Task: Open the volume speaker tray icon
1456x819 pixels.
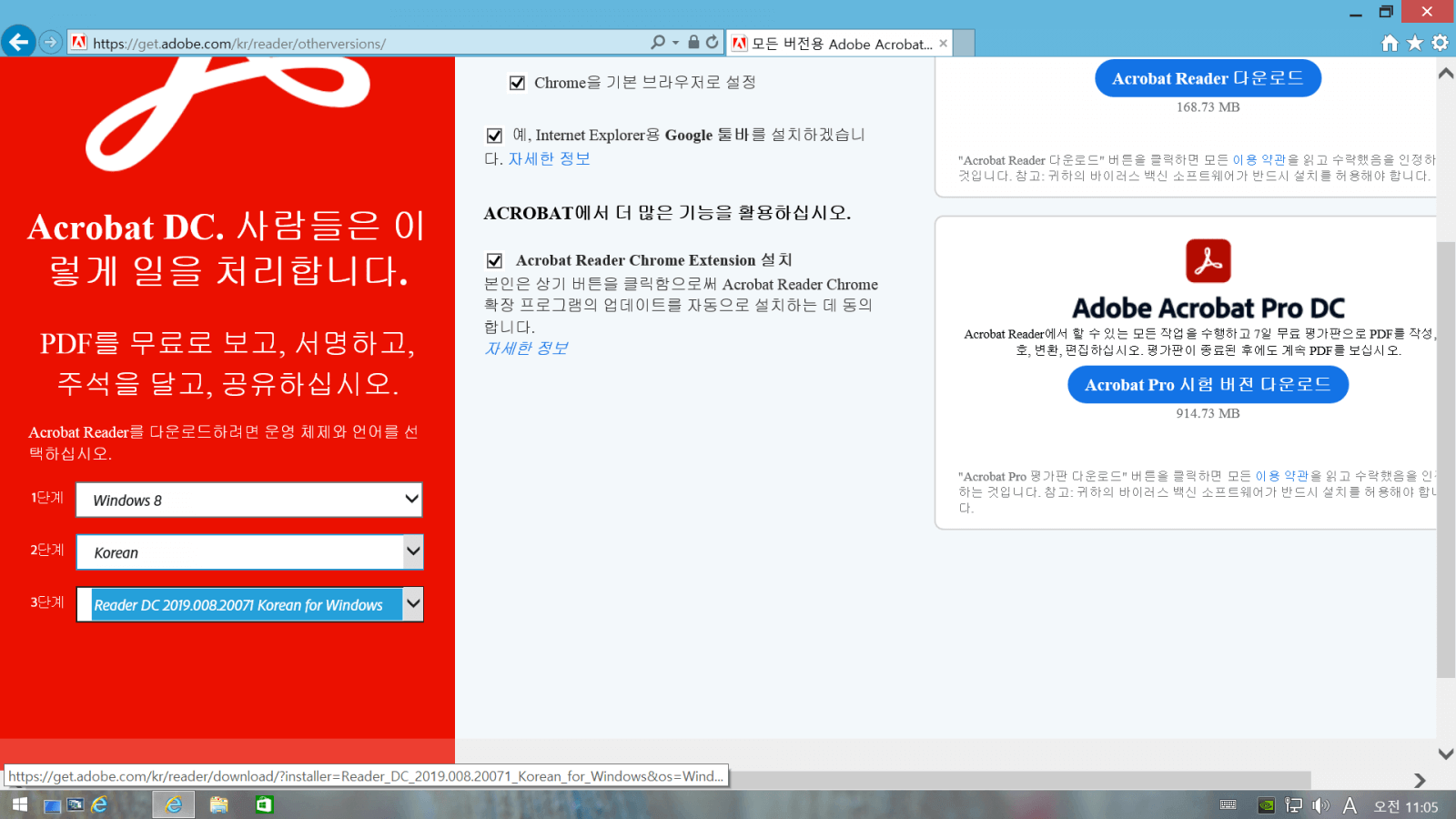Action: click(1320, 804)
